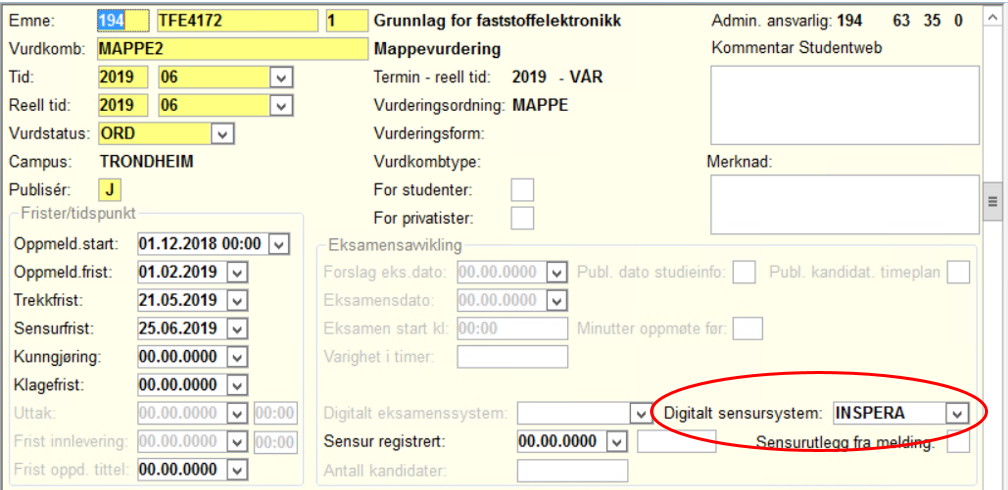Open Sensur registrert date dropdown arrow
The image size is (1008, 490).
click(x=616, y=442)
